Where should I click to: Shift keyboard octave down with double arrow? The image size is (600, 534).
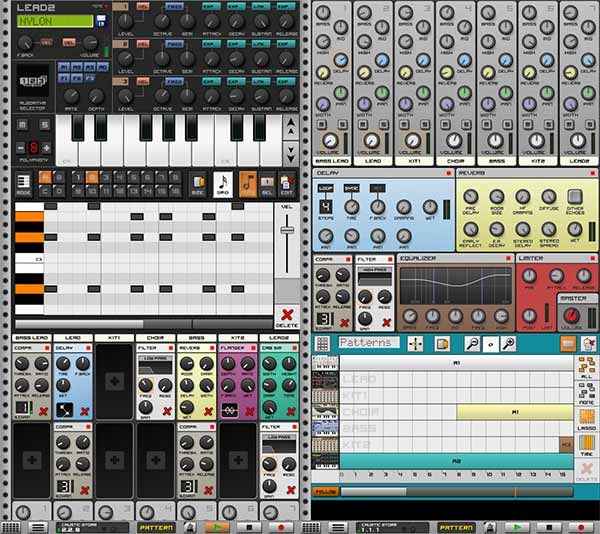(x=291, y=154)
